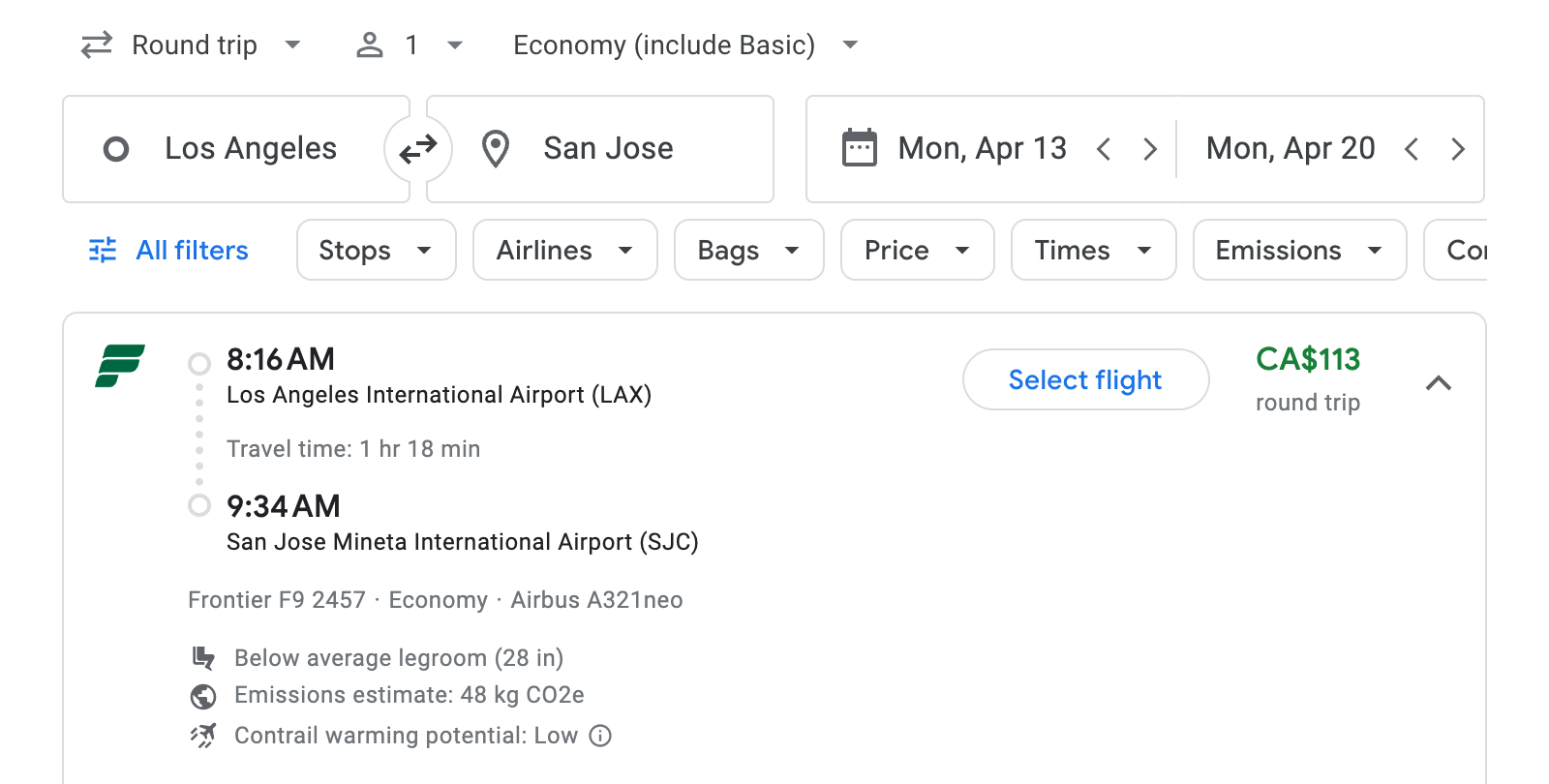Open the Times filter
The height and width of the screenshot is (784, 1549).
coord(1092,250)
